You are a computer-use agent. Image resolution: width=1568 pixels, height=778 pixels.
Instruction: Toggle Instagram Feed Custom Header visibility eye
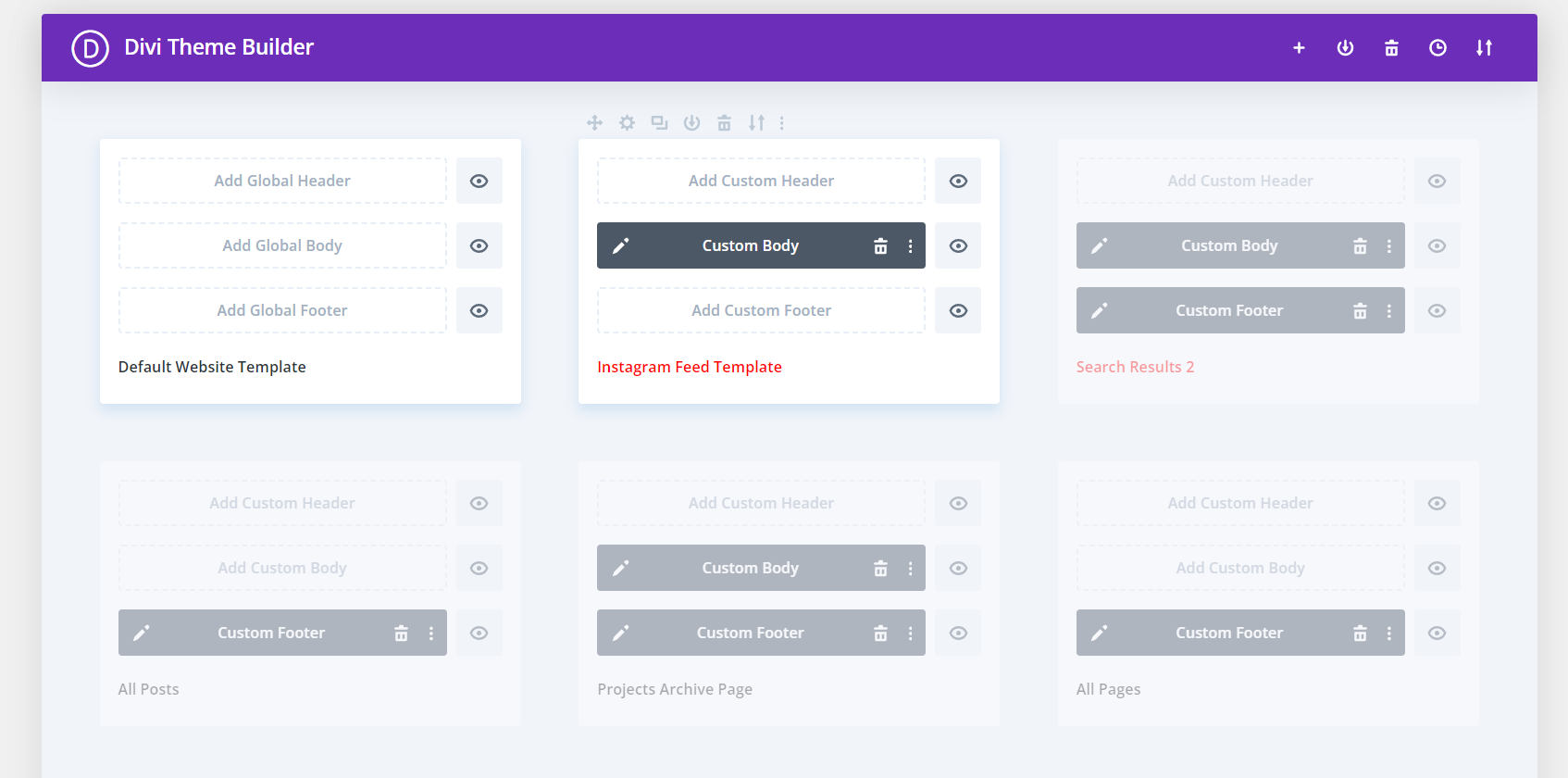[x=958, y=181]
